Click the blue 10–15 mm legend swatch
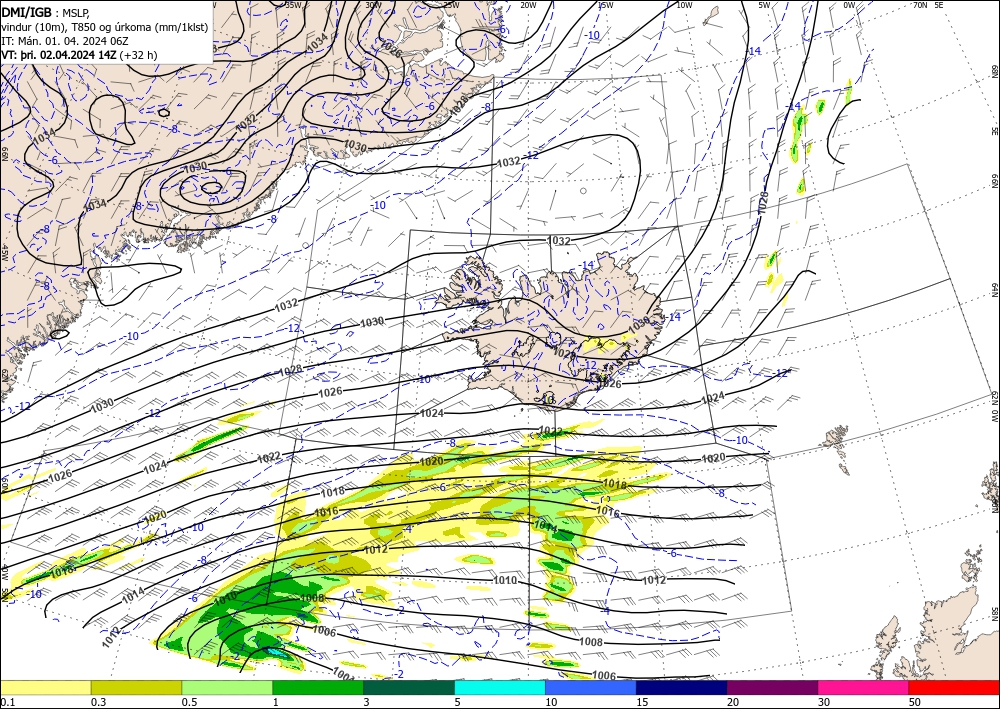1000x709 pixels. click(591, 687)
